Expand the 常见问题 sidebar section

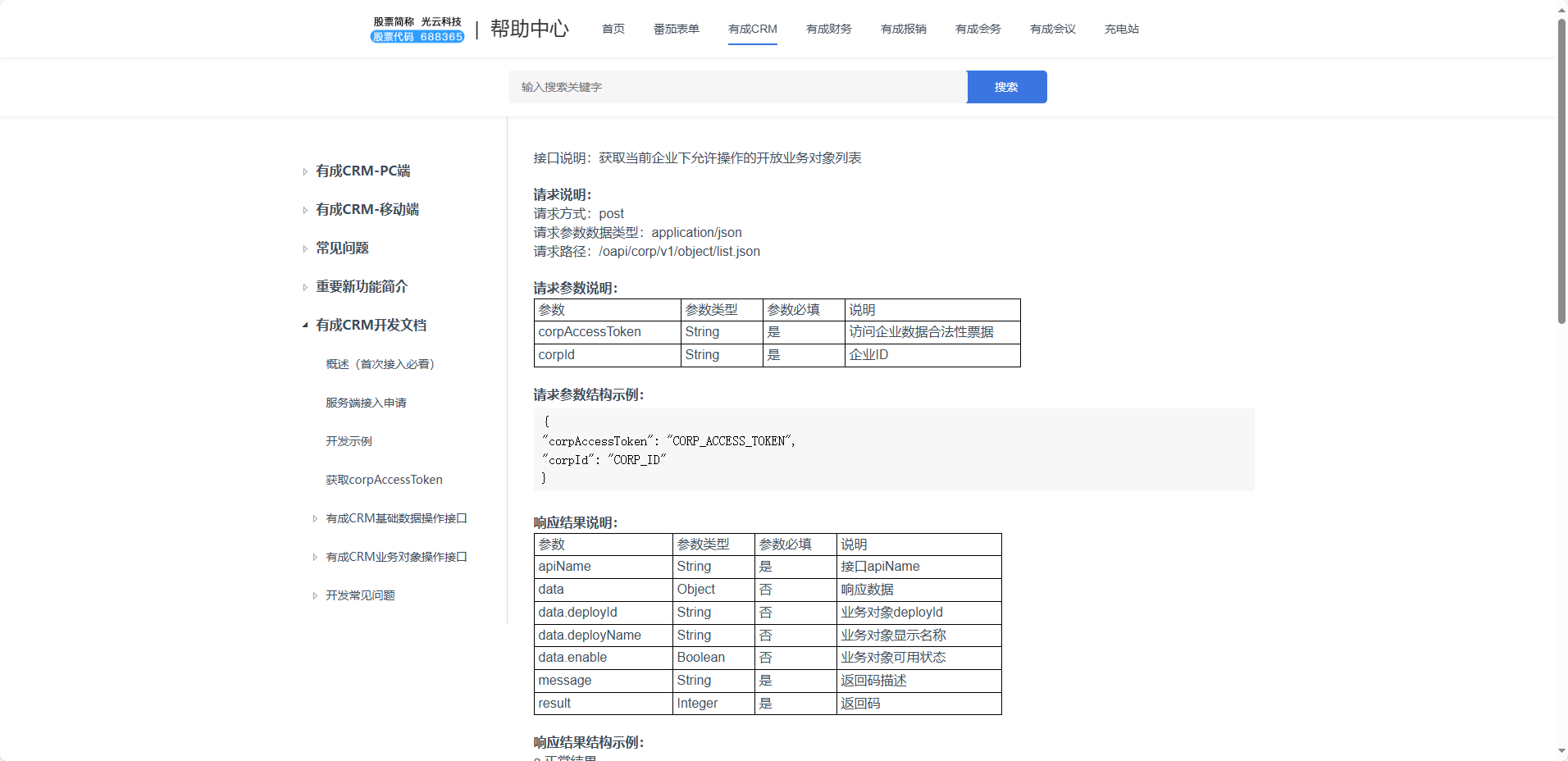tap(305, 249)
